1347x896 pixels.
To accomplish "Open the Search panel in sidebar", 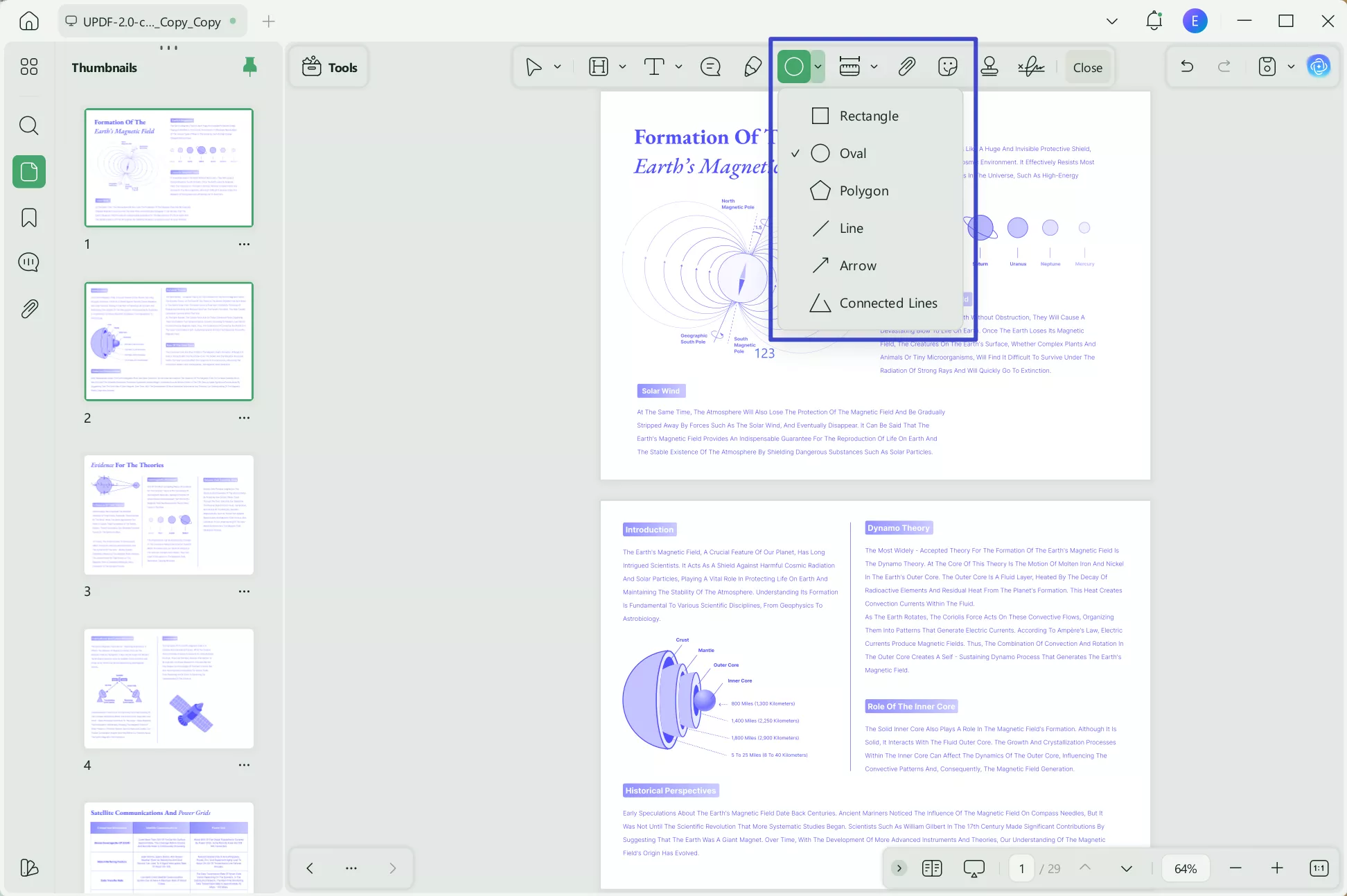I will [x=28, y=125].
